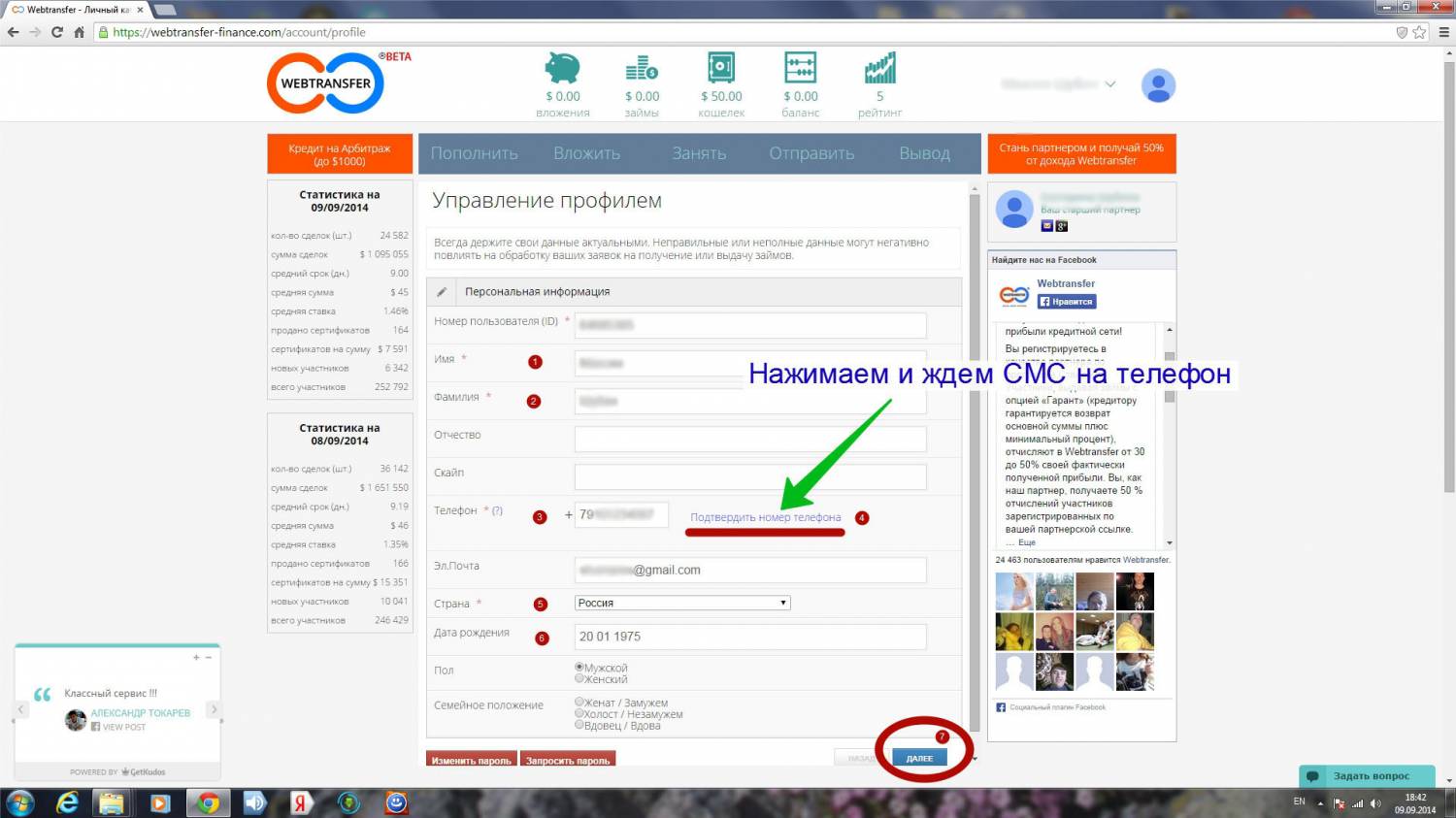Click Стань партнером orange banner
Screen dimensions: 1456x818
point(1081,154)
